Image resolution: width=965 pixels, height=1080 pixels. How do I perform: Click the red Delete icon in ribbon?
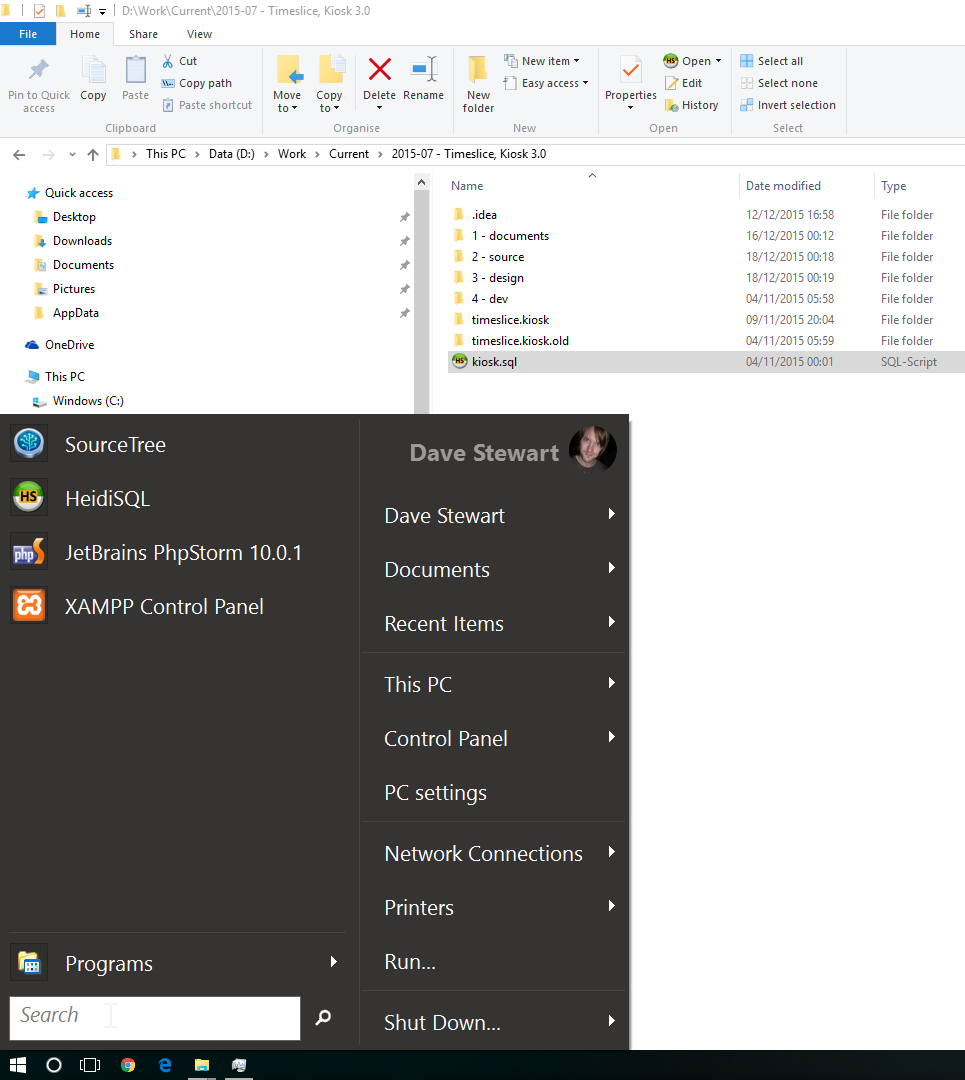379,70
